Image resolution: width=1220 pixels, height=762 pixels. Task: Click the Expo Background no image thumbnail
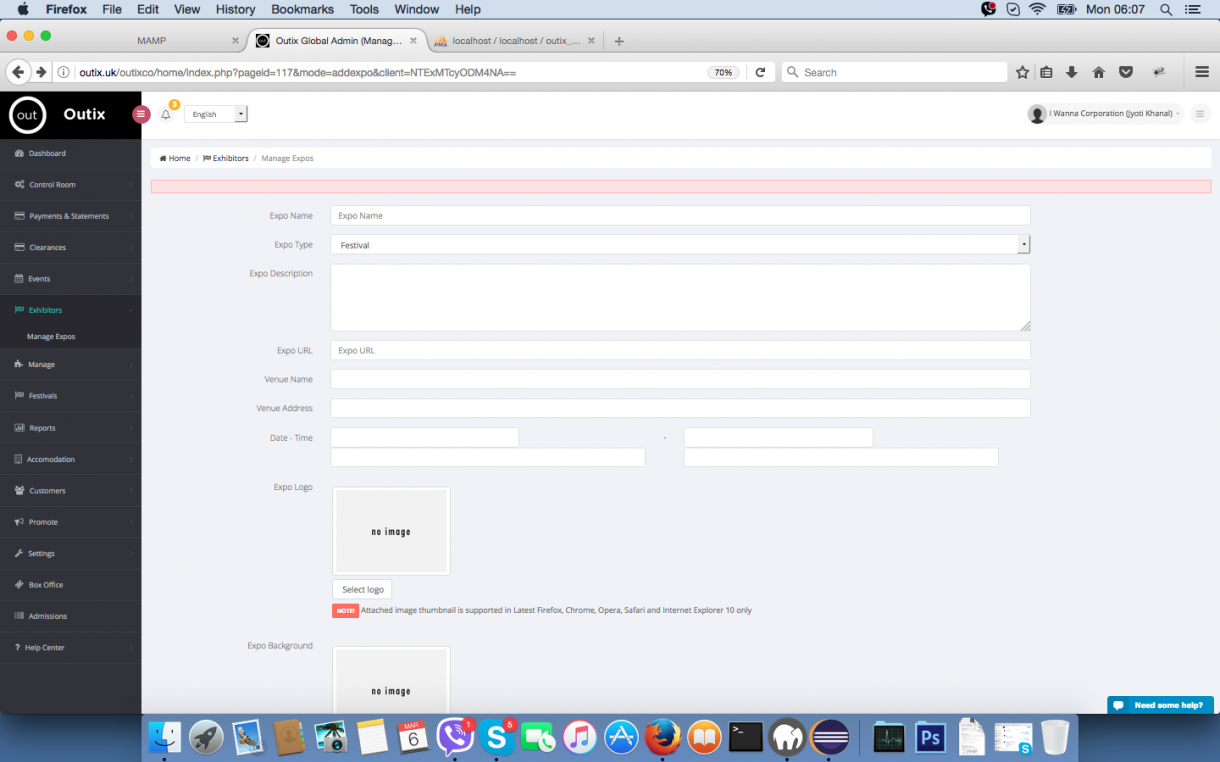(391, 680)
